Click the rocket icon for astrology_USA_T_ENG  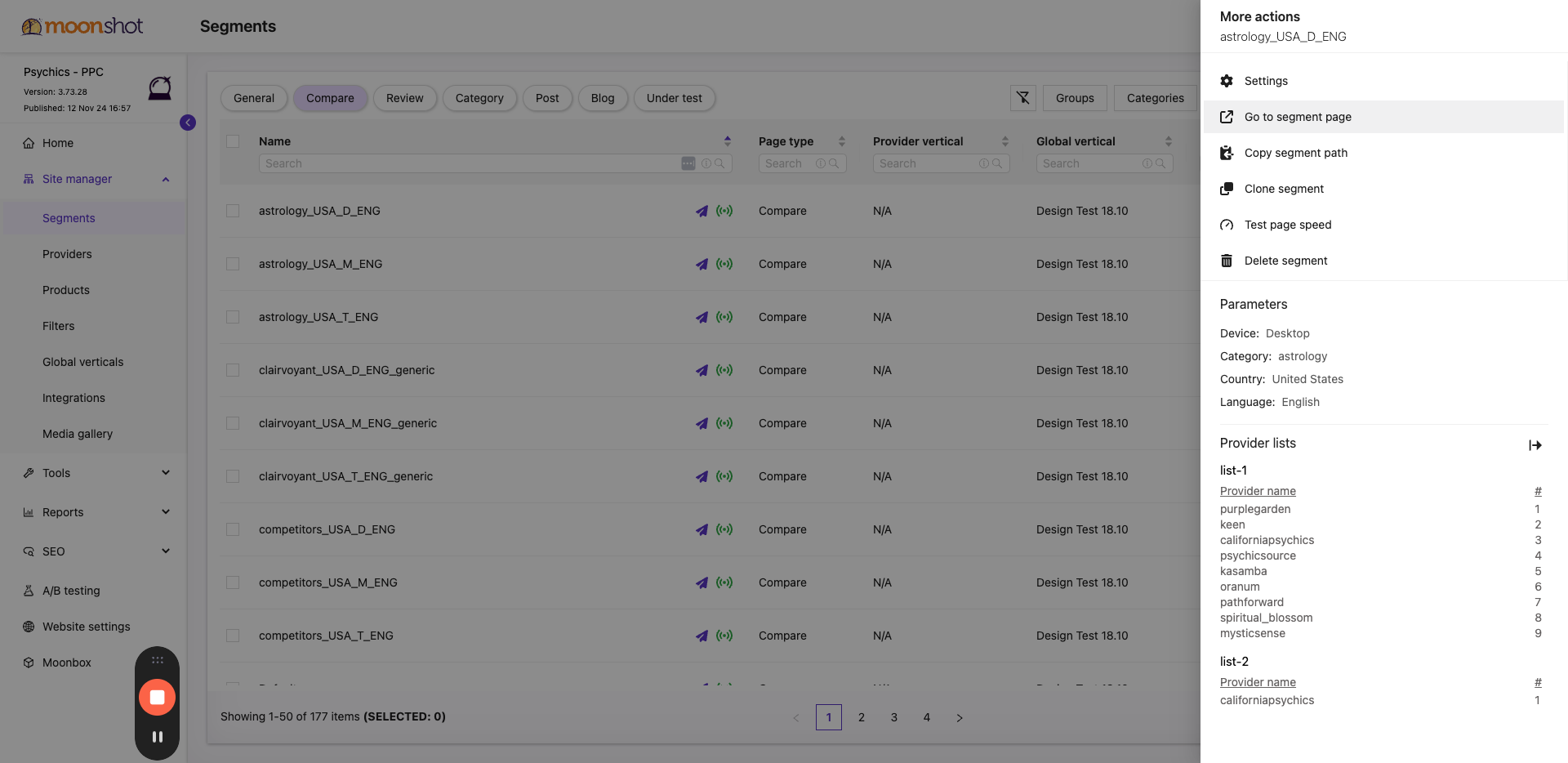702,317
